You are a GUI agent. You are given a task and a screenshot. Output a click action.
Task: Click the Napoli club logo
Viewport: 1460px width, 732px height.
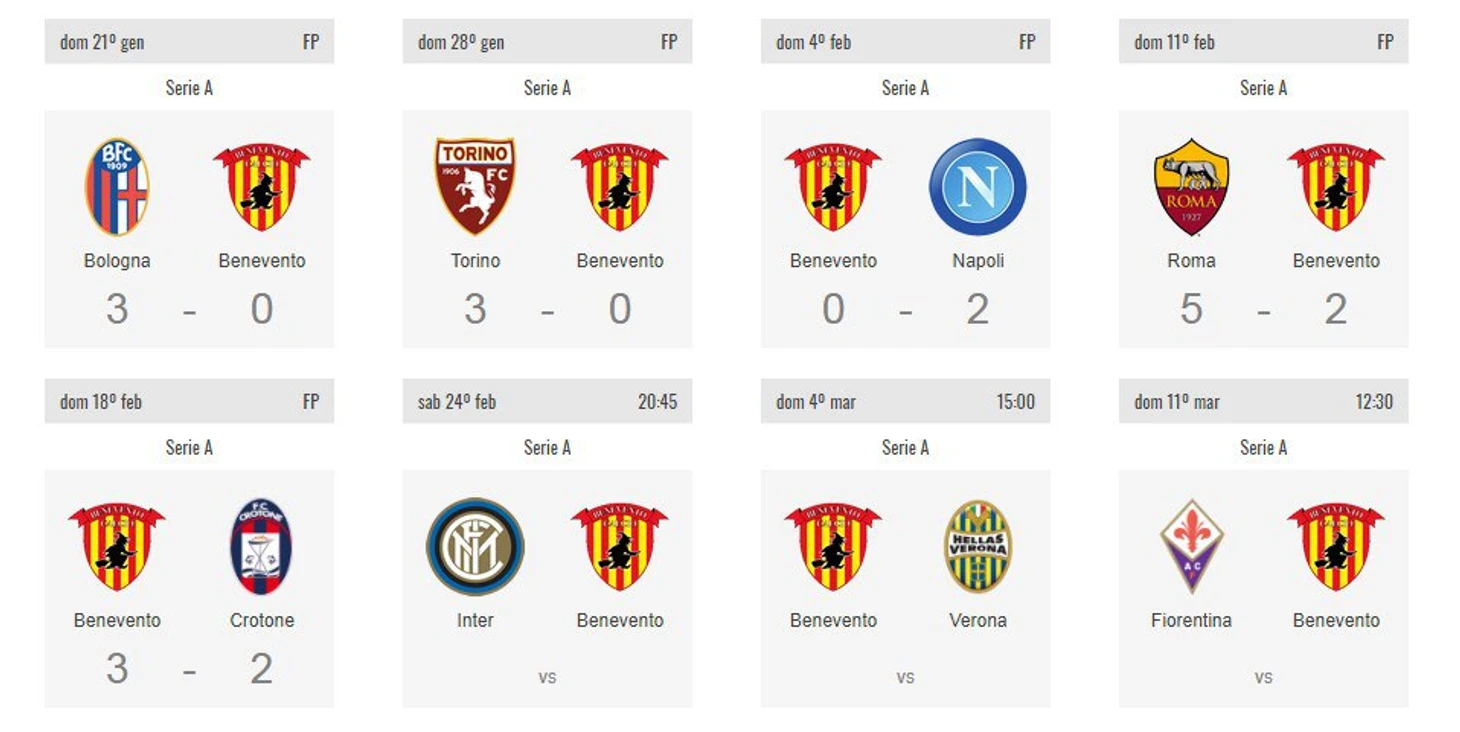tap(978, 187)
